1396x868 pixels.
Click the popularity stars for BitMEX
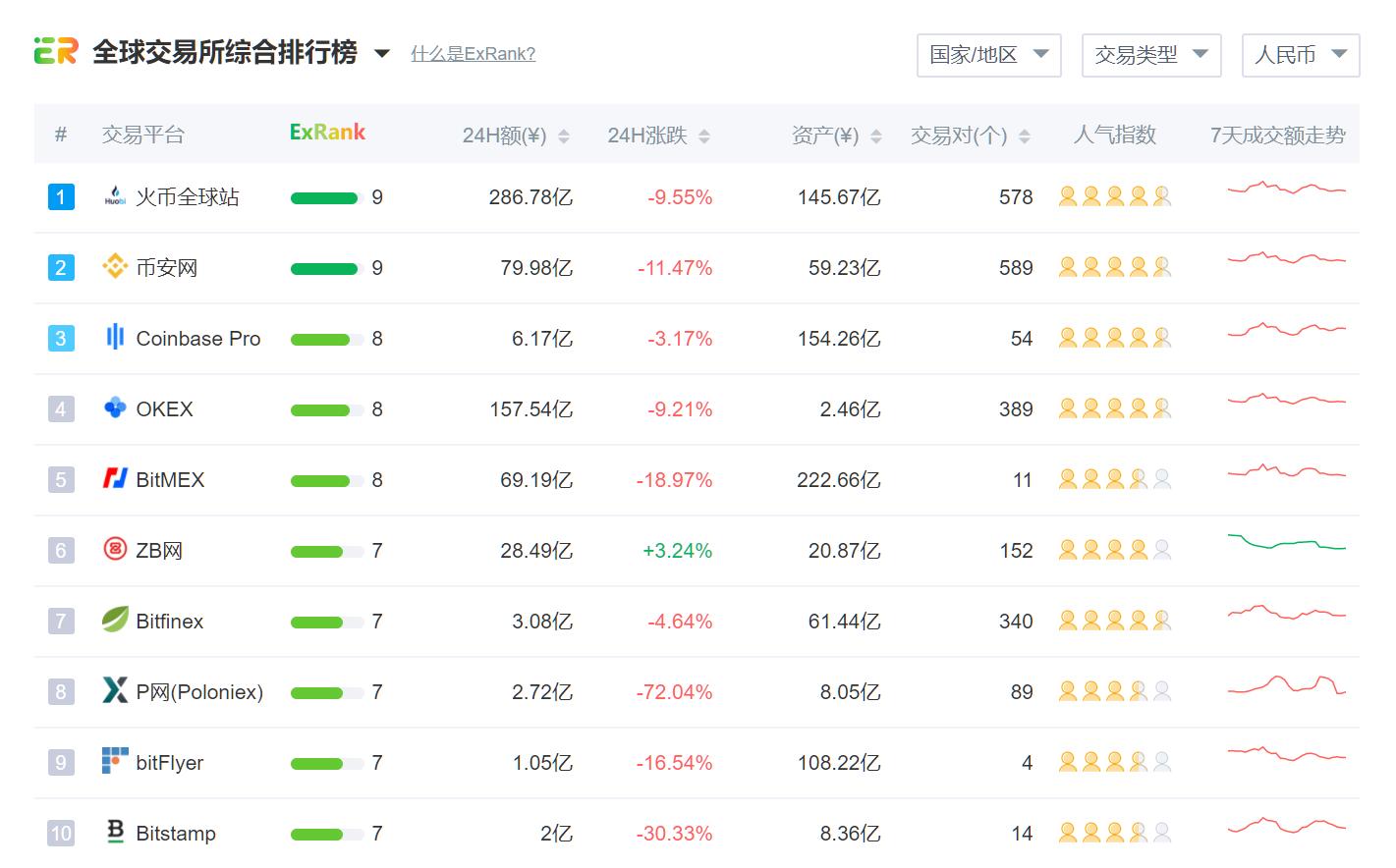pos(1115,479)
